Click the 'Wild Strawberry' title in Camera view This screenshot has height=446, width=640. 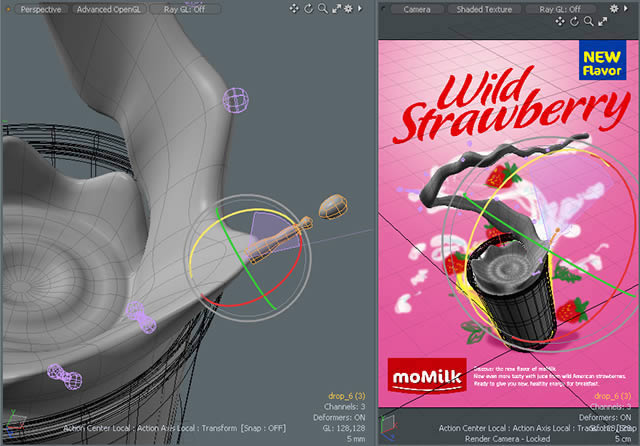click(511, 105)
